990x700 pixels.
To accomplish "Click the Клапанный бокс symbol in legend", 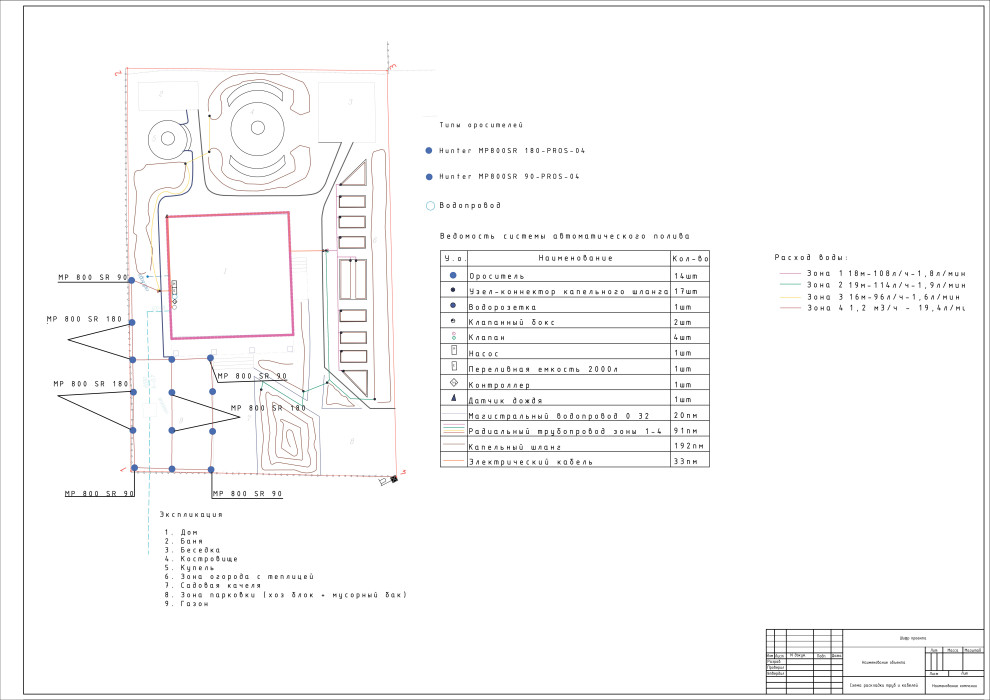I will pyautogui.click(x=453, y=322).
